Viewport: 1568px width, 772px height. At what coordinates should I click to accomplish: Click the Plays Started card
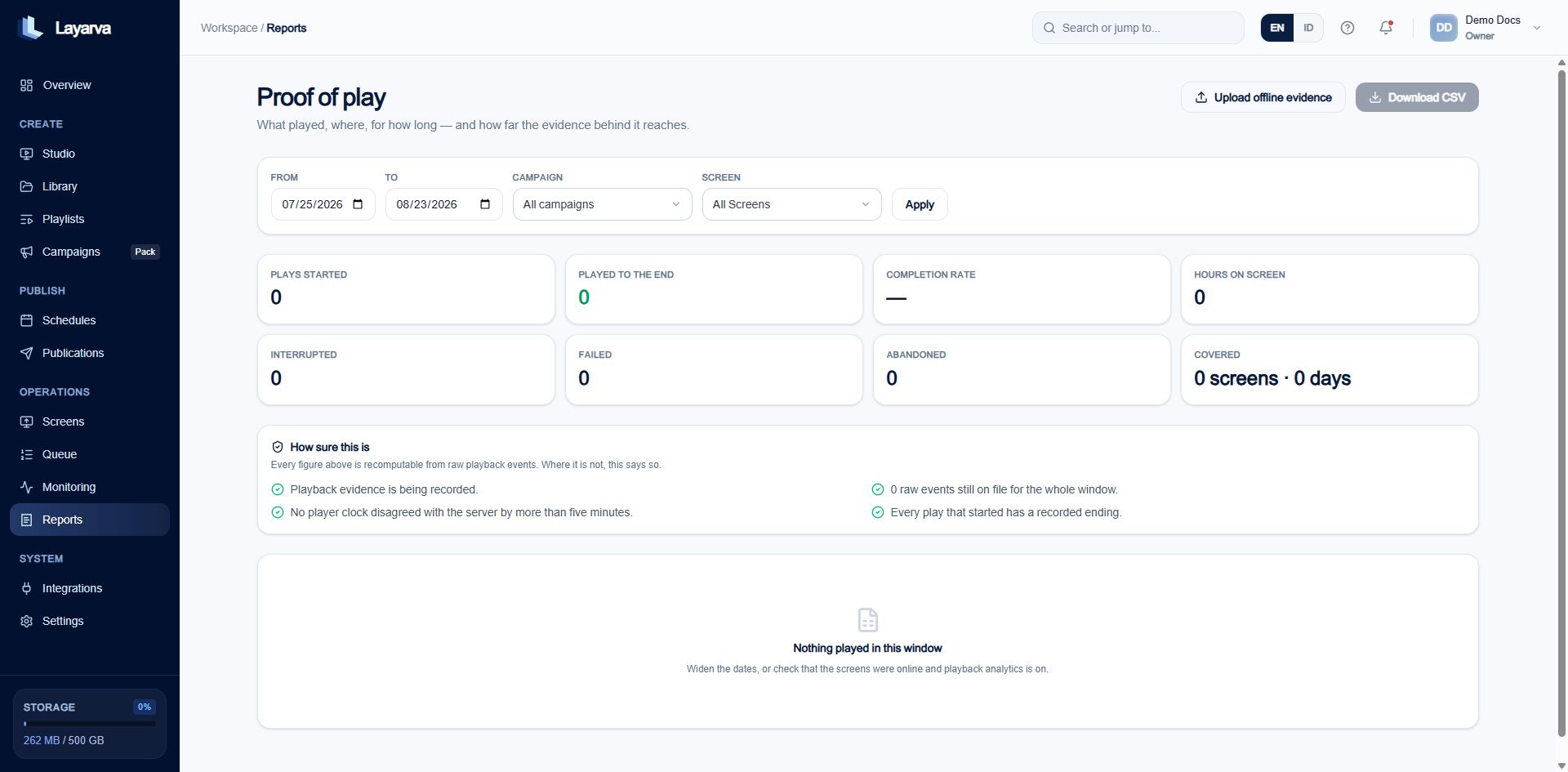tap(406, 289)
